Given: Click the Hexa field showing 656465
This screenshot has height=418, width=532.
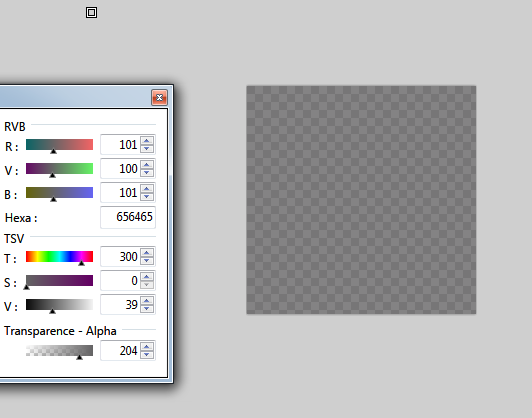Looking at the screenshot, I should (128, 217).
